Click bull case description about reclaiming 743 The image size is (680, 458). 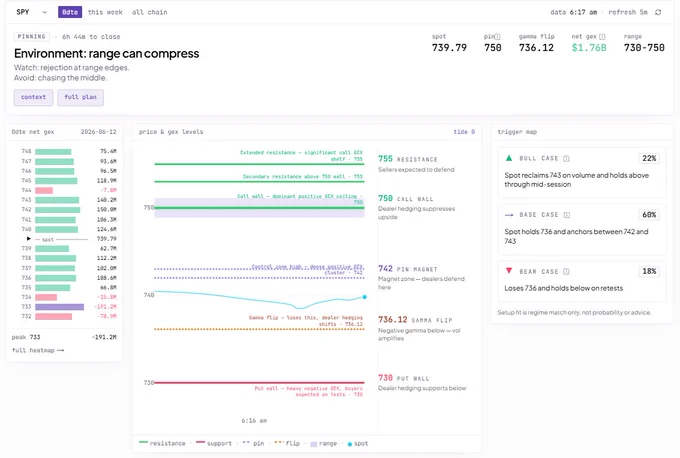pos(576,180)
